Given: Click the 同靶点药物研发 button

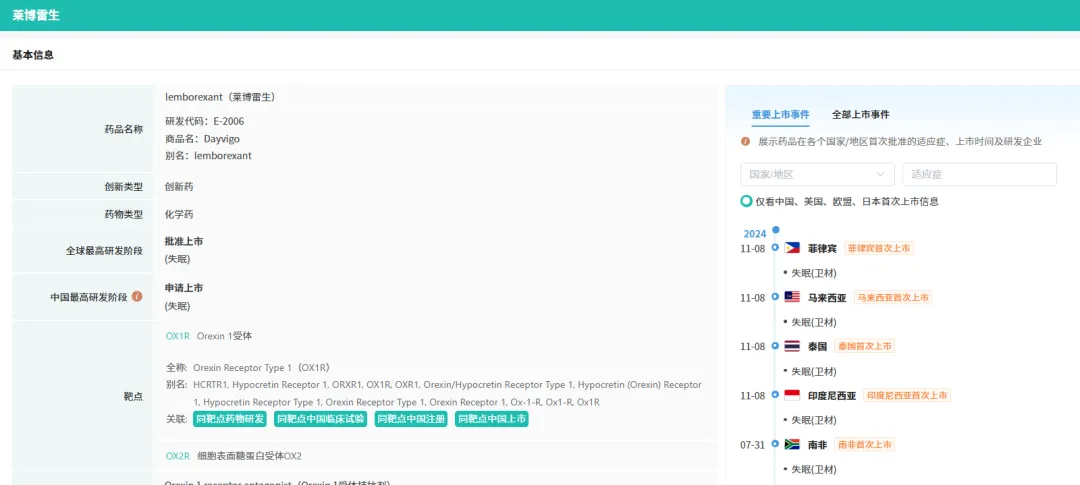Looking at the screenshot, I should [x=229, y=419].
